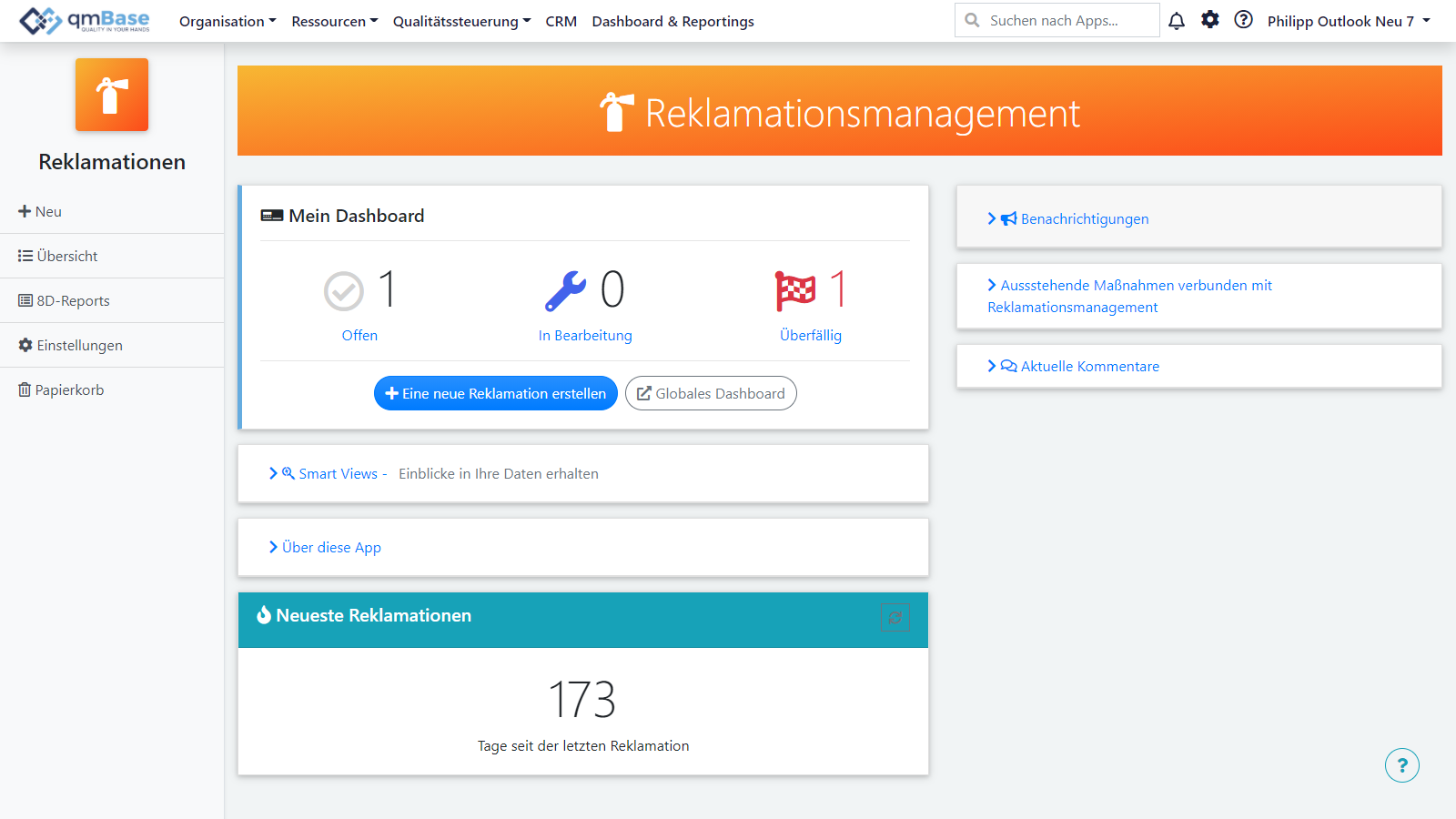Open the notifications bell icon
The width and height of the screenshot is (1456, 819).
pos(1177,20)
